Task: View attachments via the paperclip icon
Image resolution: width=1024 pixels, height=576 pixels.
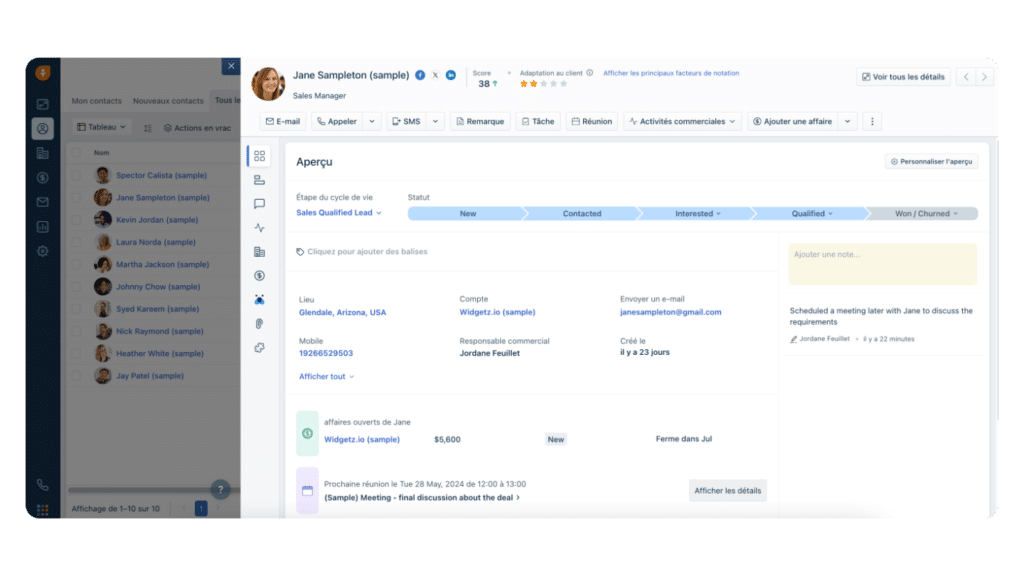Action: pos(259,322)
